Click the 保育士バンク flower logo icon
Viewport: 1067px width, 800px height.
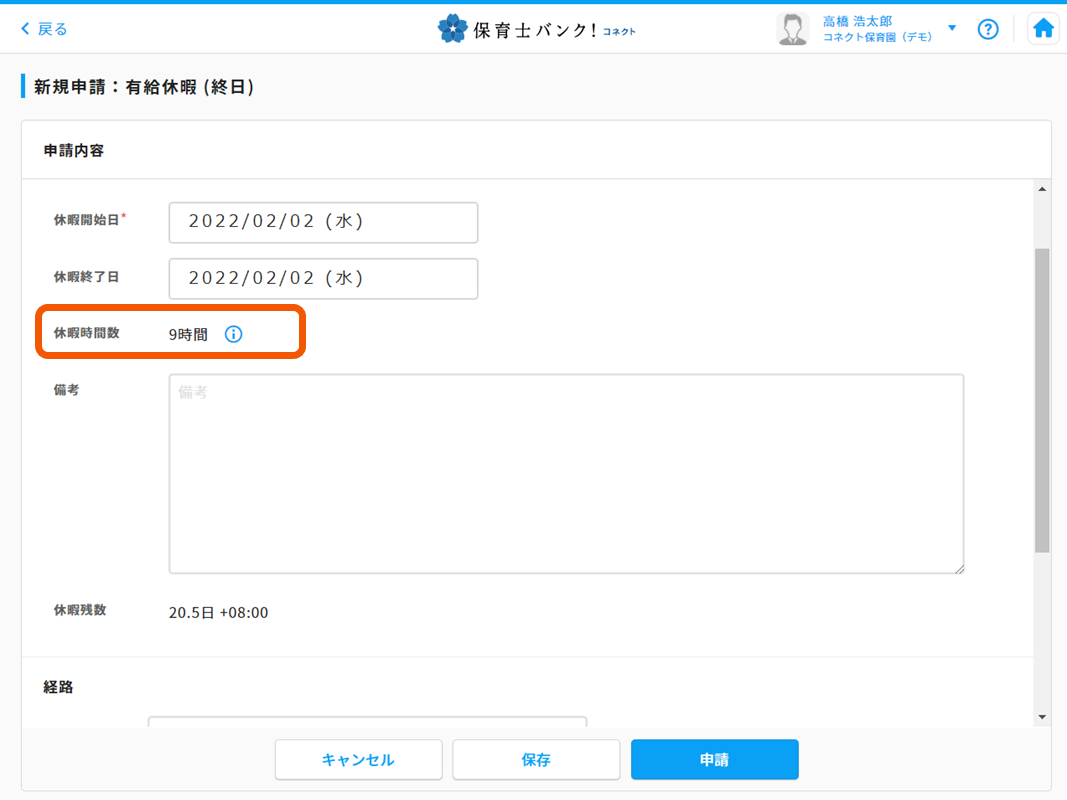coord(452,29)
